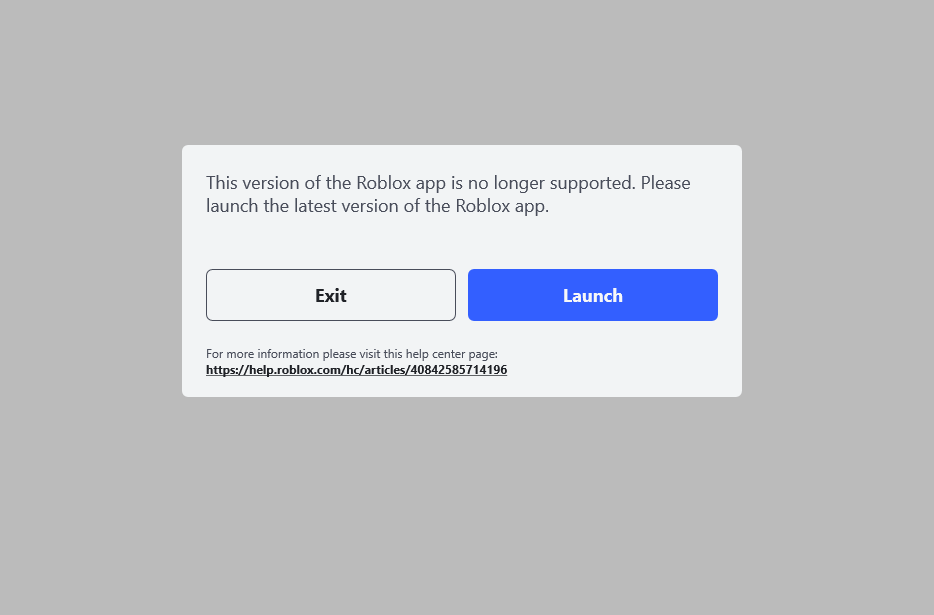Click empty dialog area below message text

(x=462, y=243)
